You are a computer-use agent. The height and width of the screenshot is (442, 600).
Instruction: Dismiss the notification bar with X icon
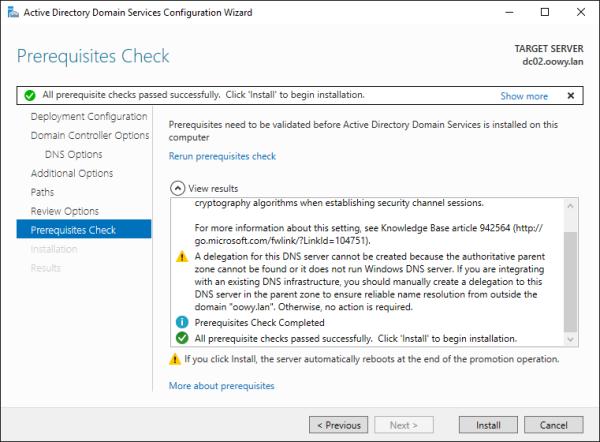coord(570,96)
